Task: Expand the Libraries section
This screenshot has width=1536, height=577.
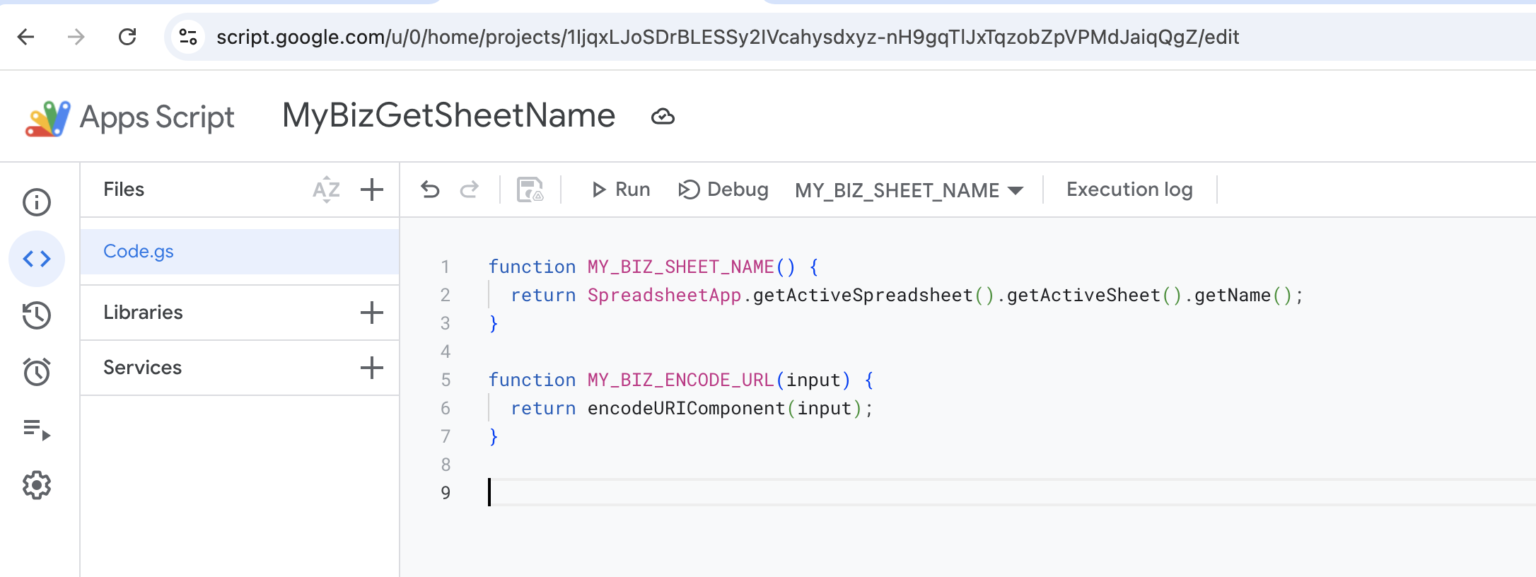Action: [x=371, y=312]
